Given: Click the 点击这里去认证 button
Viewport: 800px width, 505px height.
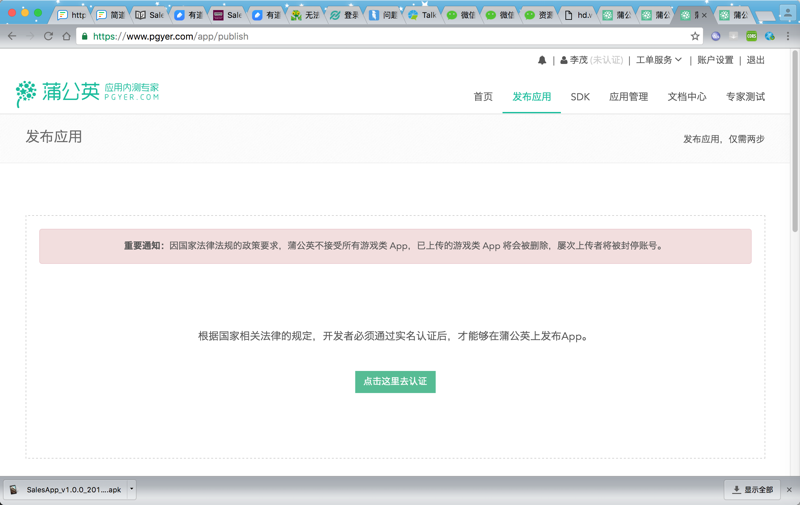Looking at the screenshot, I should 395,382.
